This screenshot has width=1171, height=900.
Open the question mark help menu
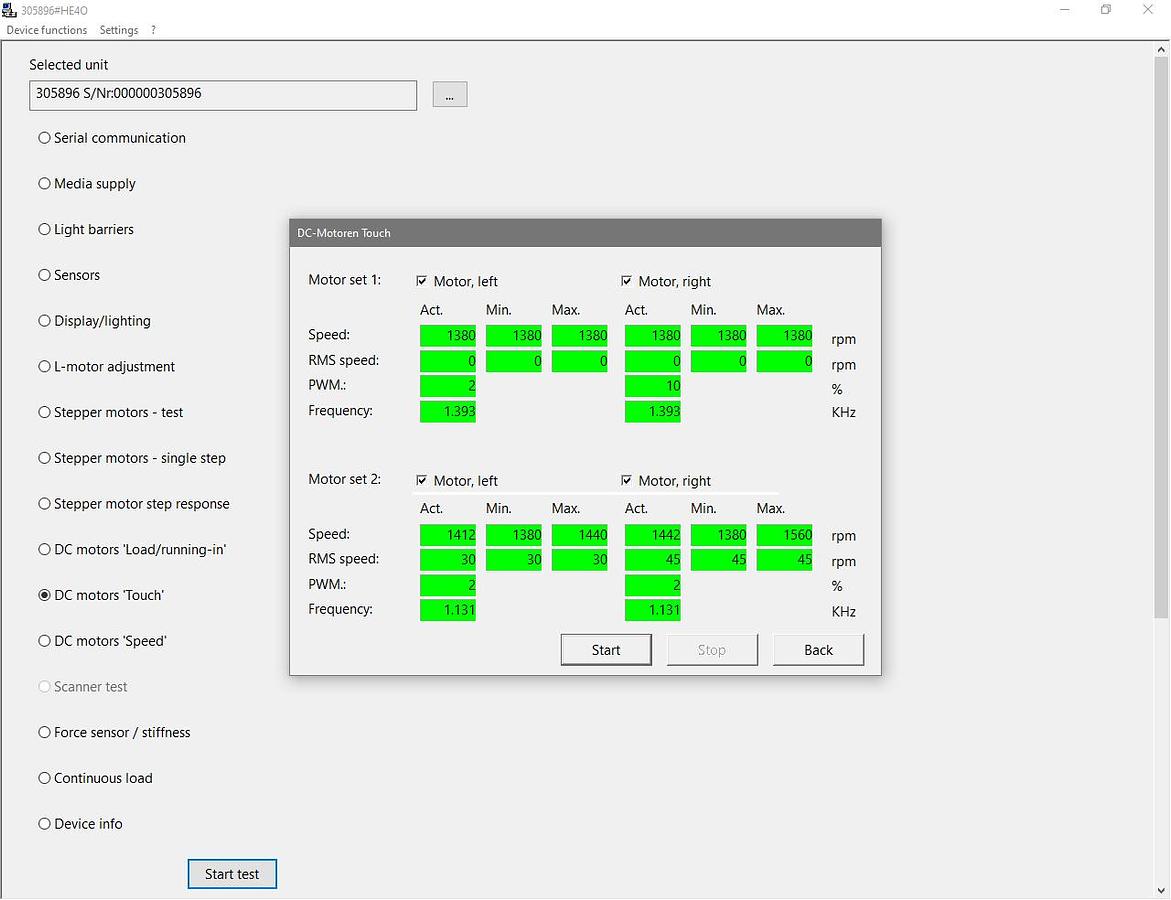pos(153,30)
